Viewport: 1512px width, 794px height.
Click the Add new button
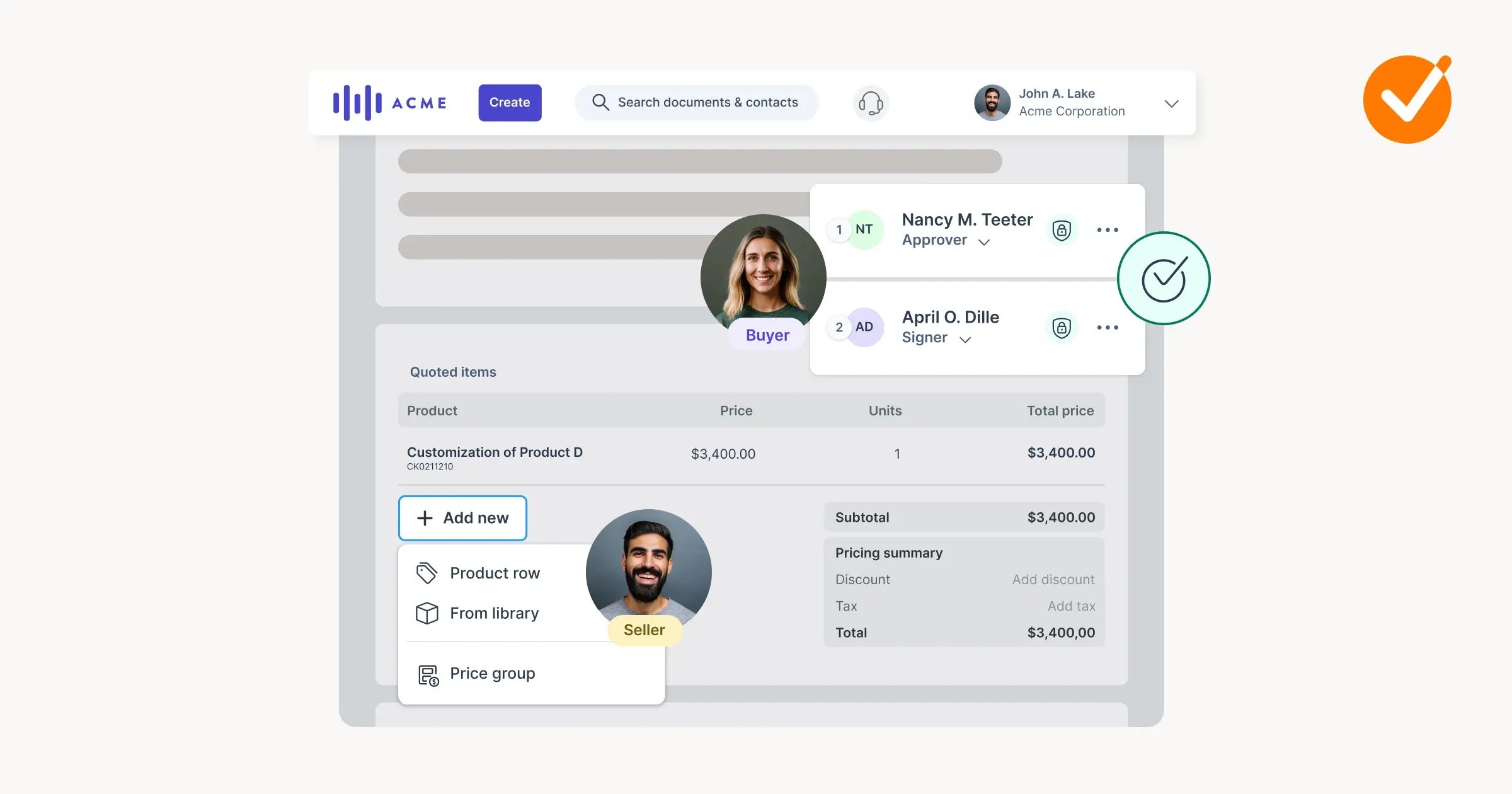tap(462, 518)
